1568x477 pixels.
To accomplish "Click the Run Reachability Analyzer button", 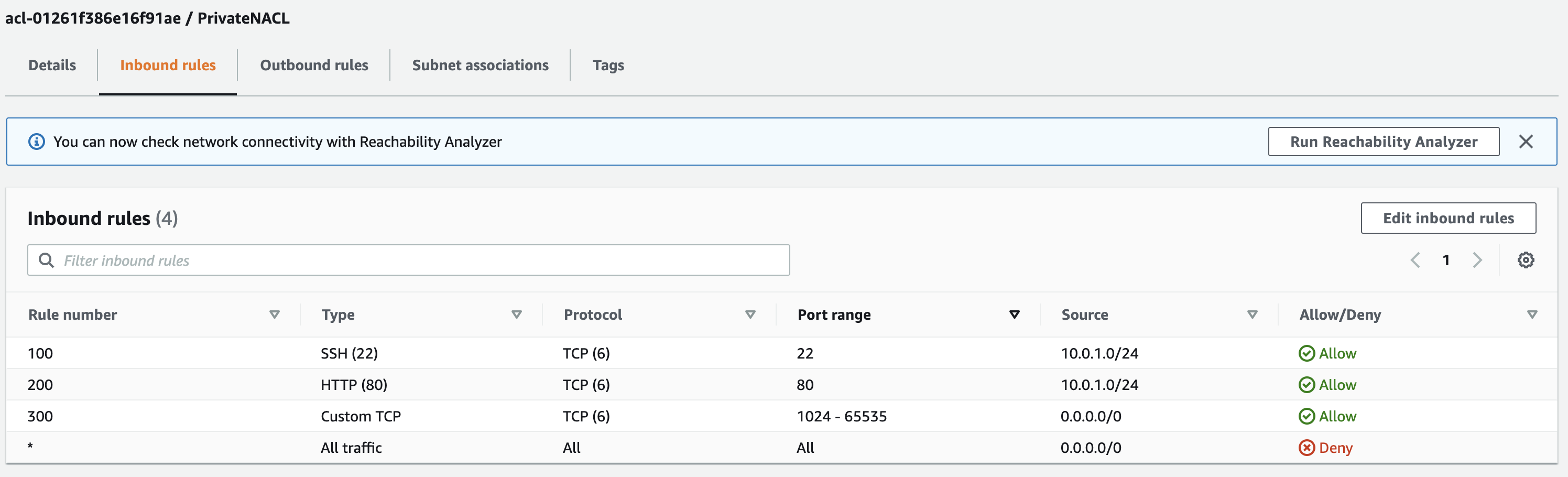I will point(1384,142).
